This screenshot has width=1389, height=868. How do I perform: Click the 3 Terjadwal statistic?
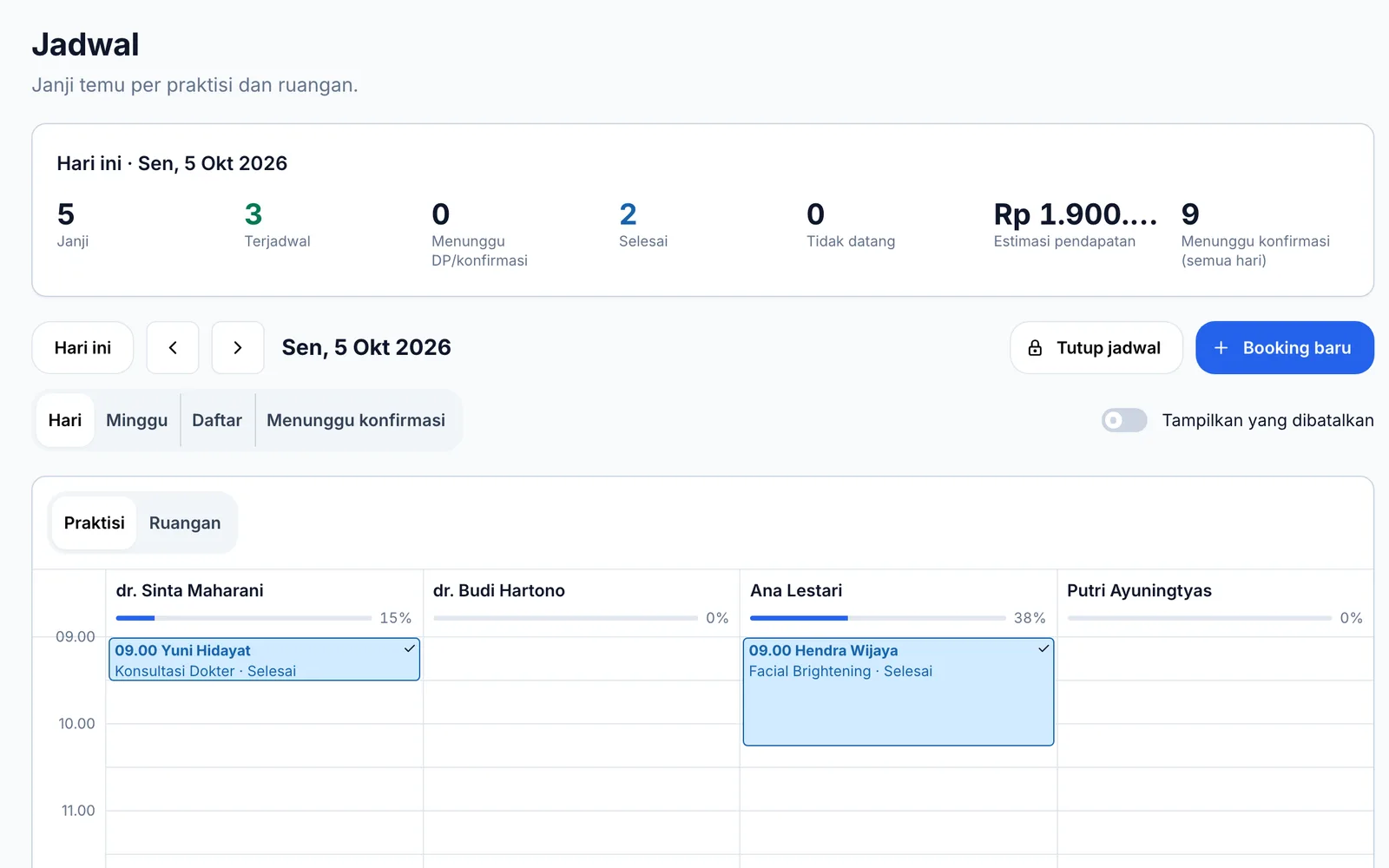277,224
